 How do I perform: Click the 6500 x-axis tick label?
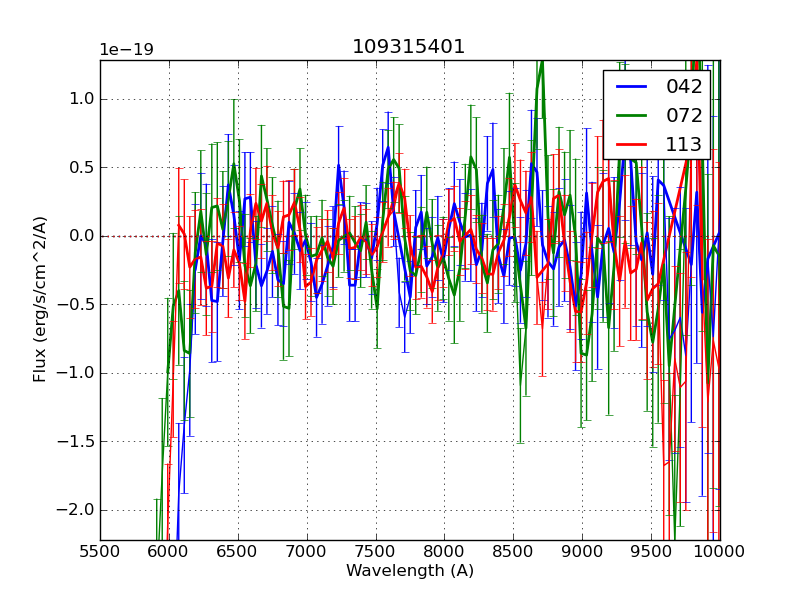(x=238, y=551)
